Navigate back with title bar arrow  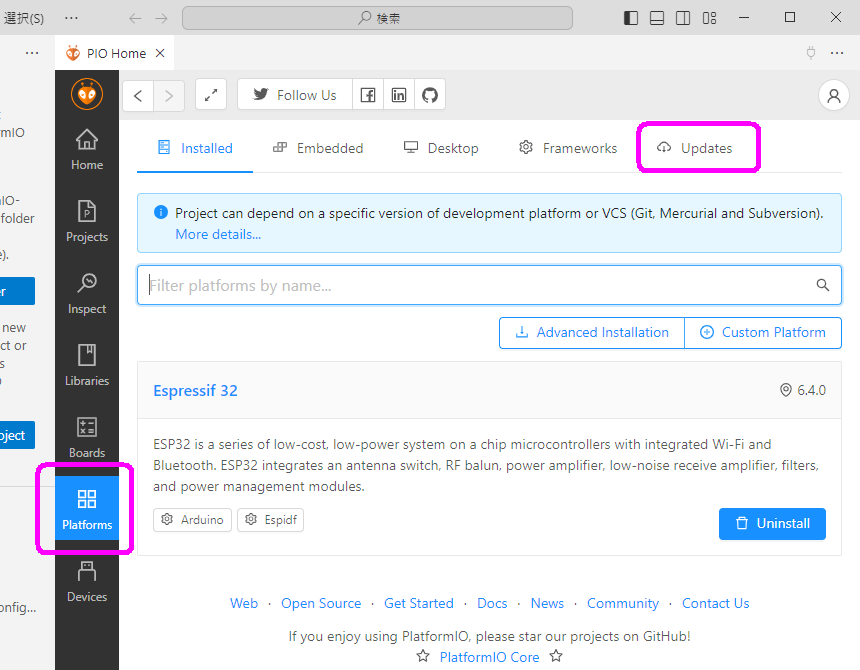click(135, 19)
